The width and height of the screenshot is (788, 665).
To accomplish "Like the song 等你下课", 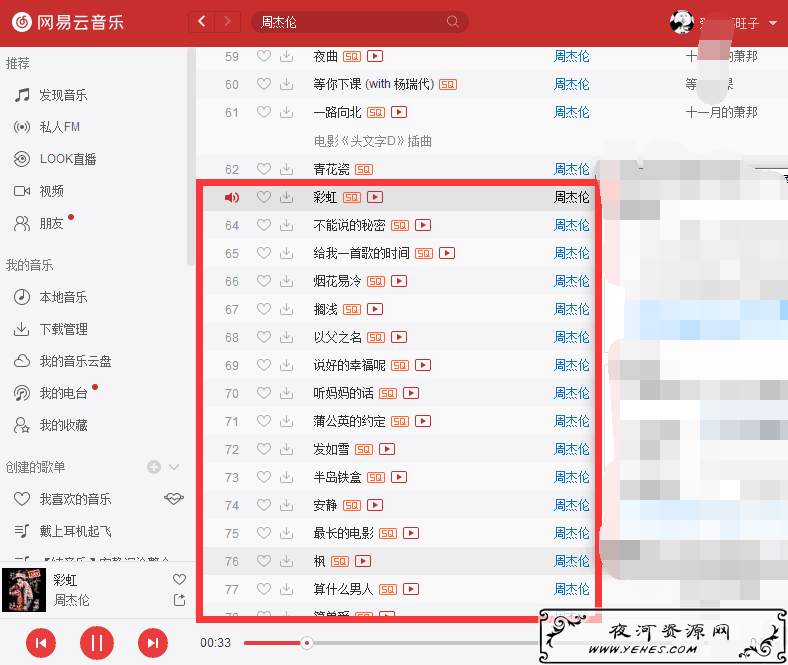I will [264, 84].
